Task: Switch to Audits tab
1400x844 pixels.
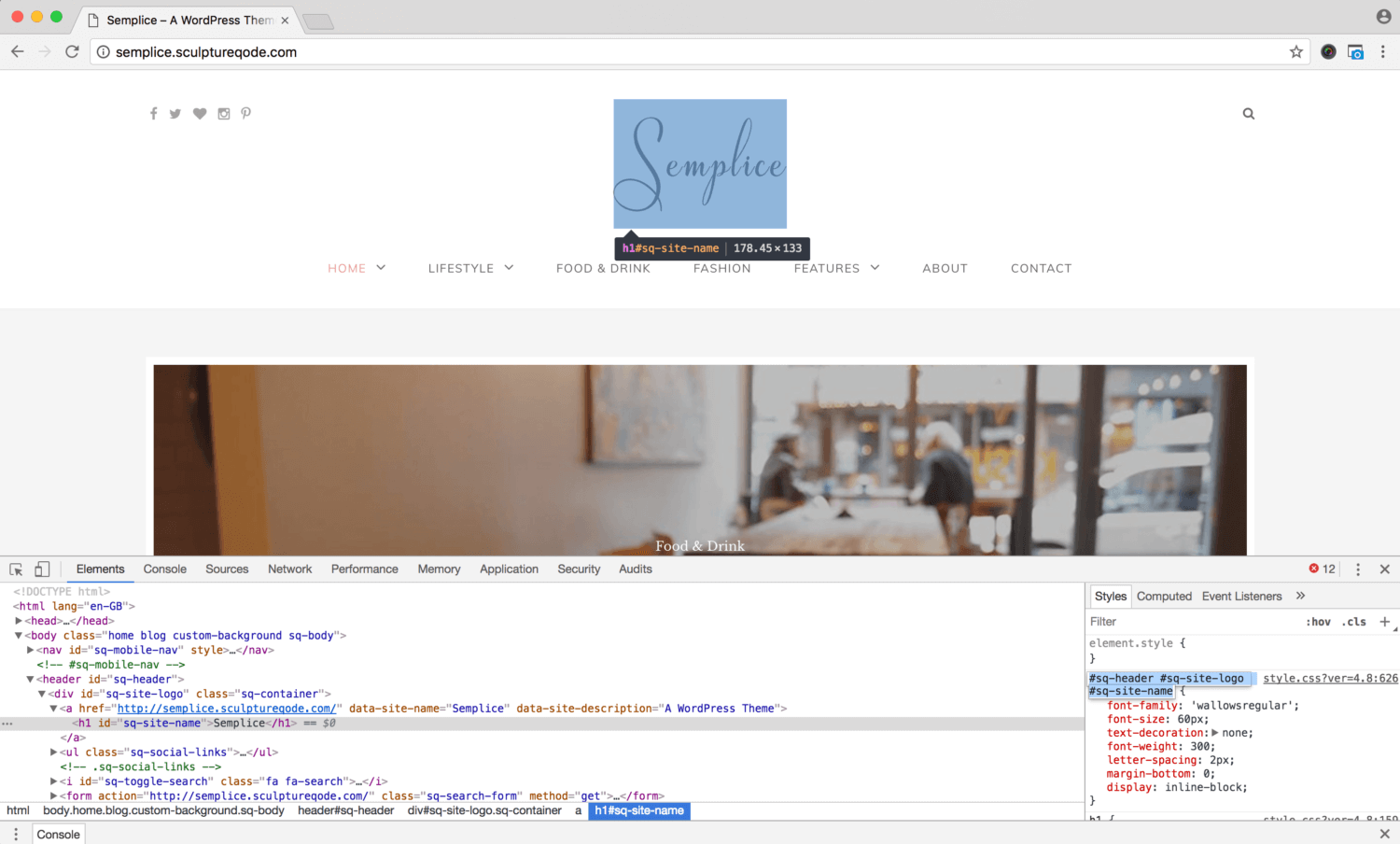Action: click(x=636, y=570)
